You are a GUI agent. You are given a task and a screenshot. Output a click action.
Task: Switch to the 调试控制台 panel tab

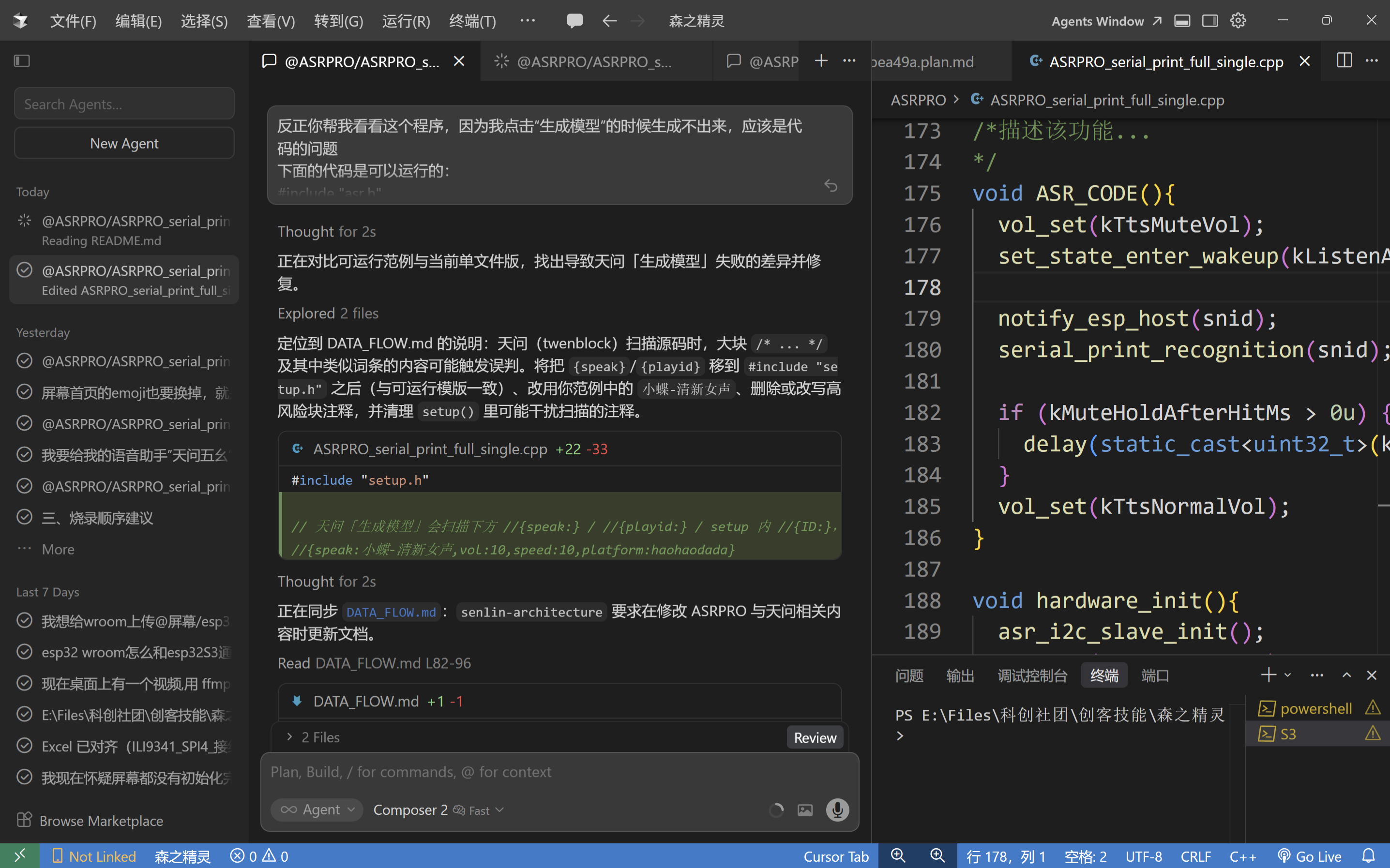(x=1032, y=676)
